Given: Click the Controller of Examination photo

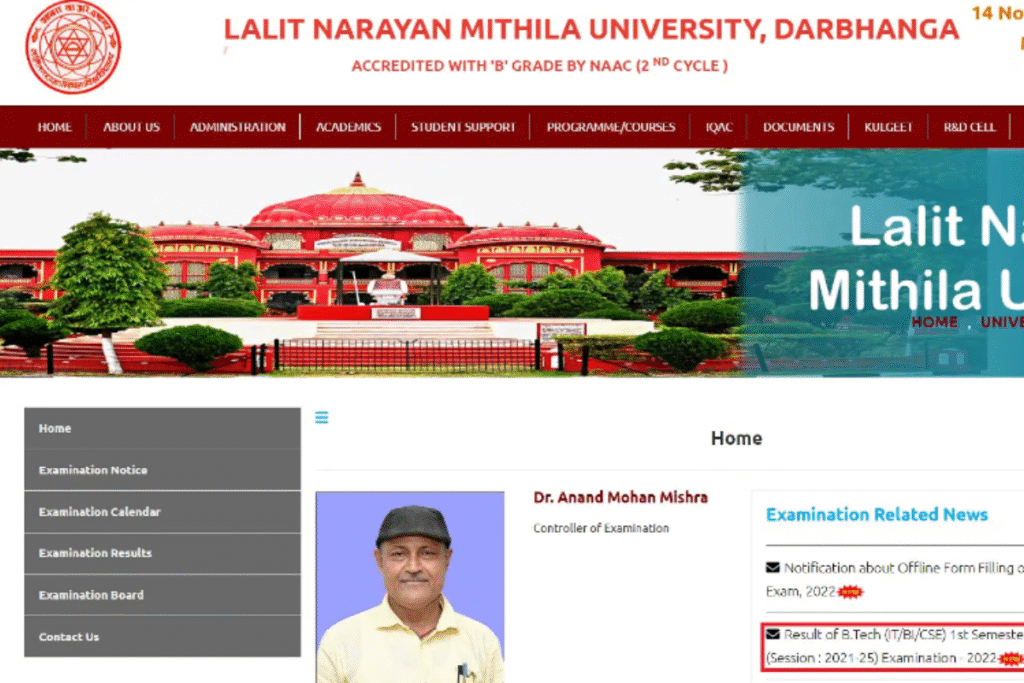Looking at the screenshot, I should 410,587.
